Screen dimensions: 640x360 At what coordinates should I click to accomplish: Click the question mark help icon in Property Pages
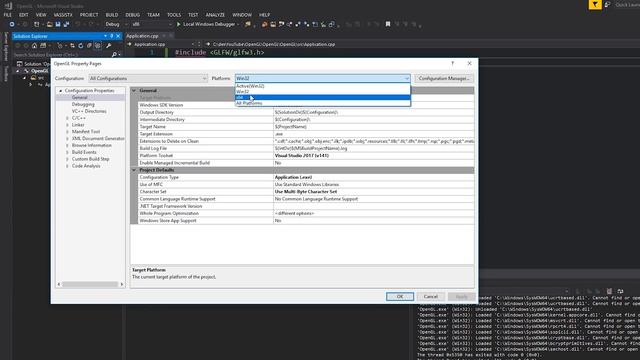pos(452,63)
